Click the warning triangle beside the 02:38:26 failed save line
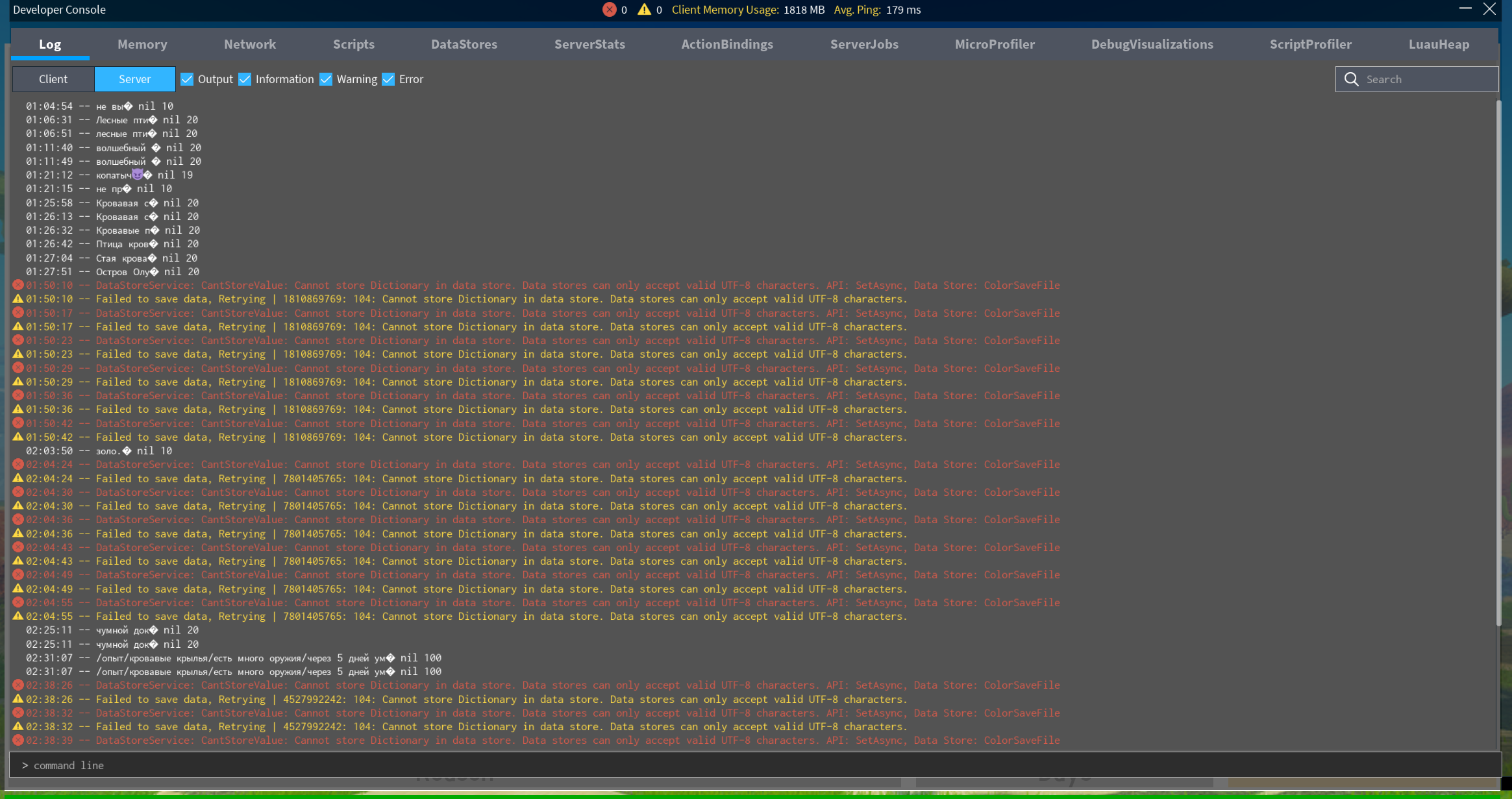This screenshot has height=799, width=1512. pyautogui.click(x=18, y=699)
